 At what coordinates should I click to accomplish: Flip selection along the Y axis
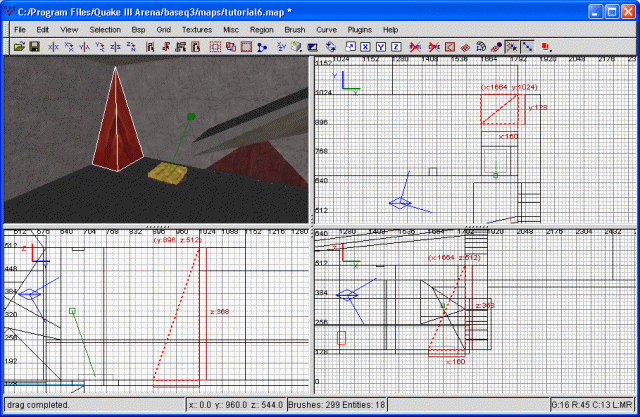pyautogui.click(x=84, y=47)
